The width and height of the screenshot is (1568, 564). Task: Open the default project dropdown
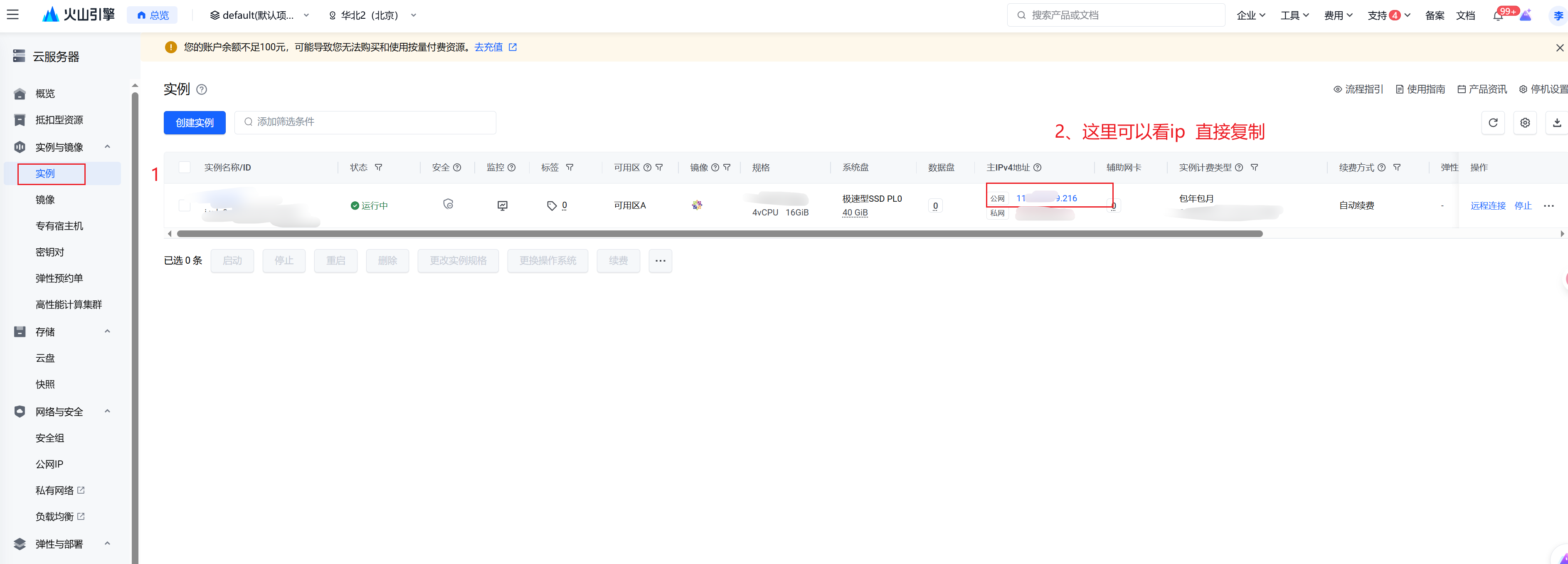click(259, 15)
